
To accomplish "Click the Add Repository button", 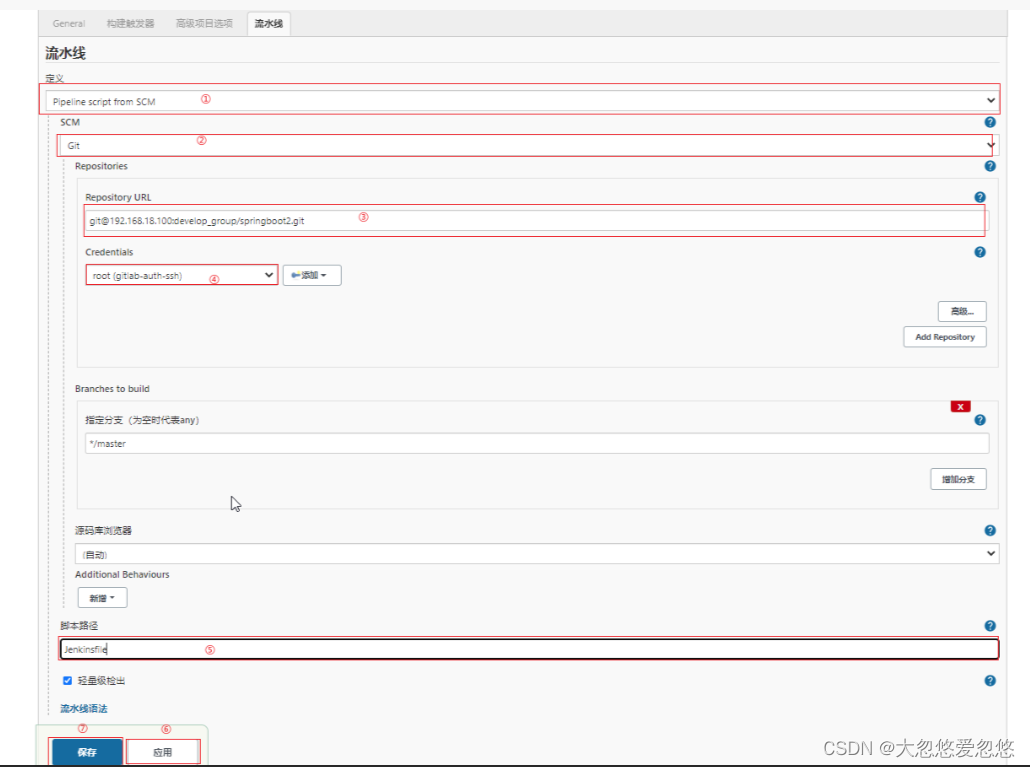I will (x=945, y=337).
